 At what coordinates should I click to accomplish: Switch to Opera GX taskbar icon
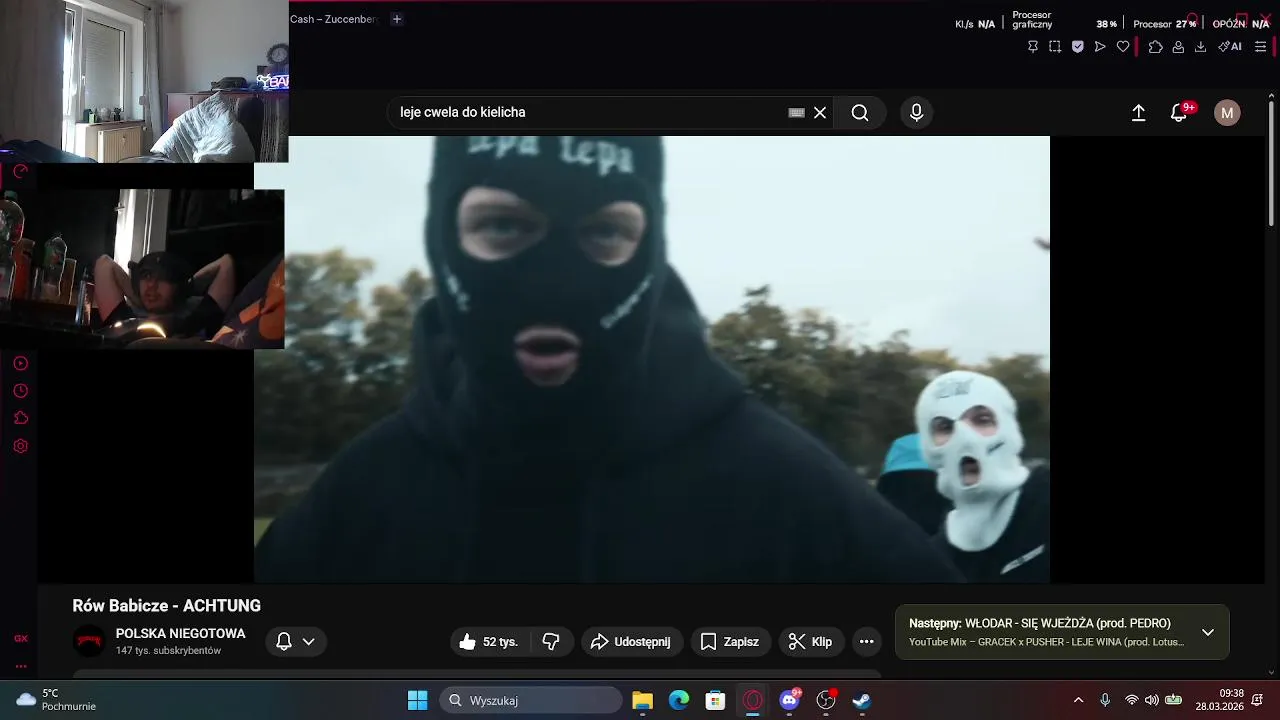(x=752, y=700)
